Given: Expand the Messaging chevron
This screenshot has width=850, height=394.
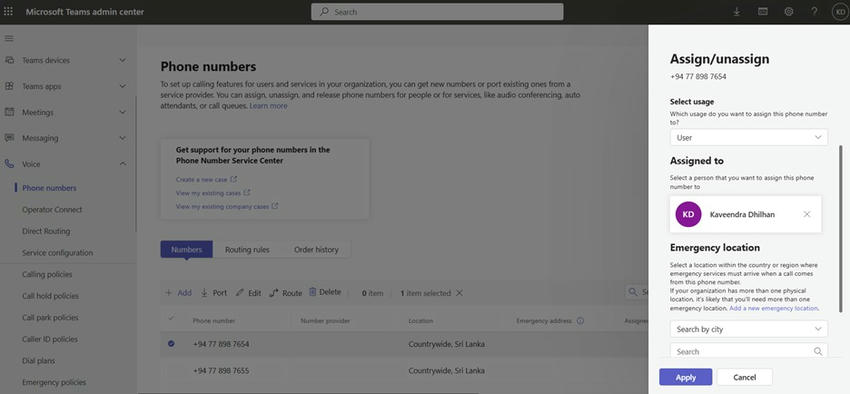Looking at the screenshot, I should point(123,138).
